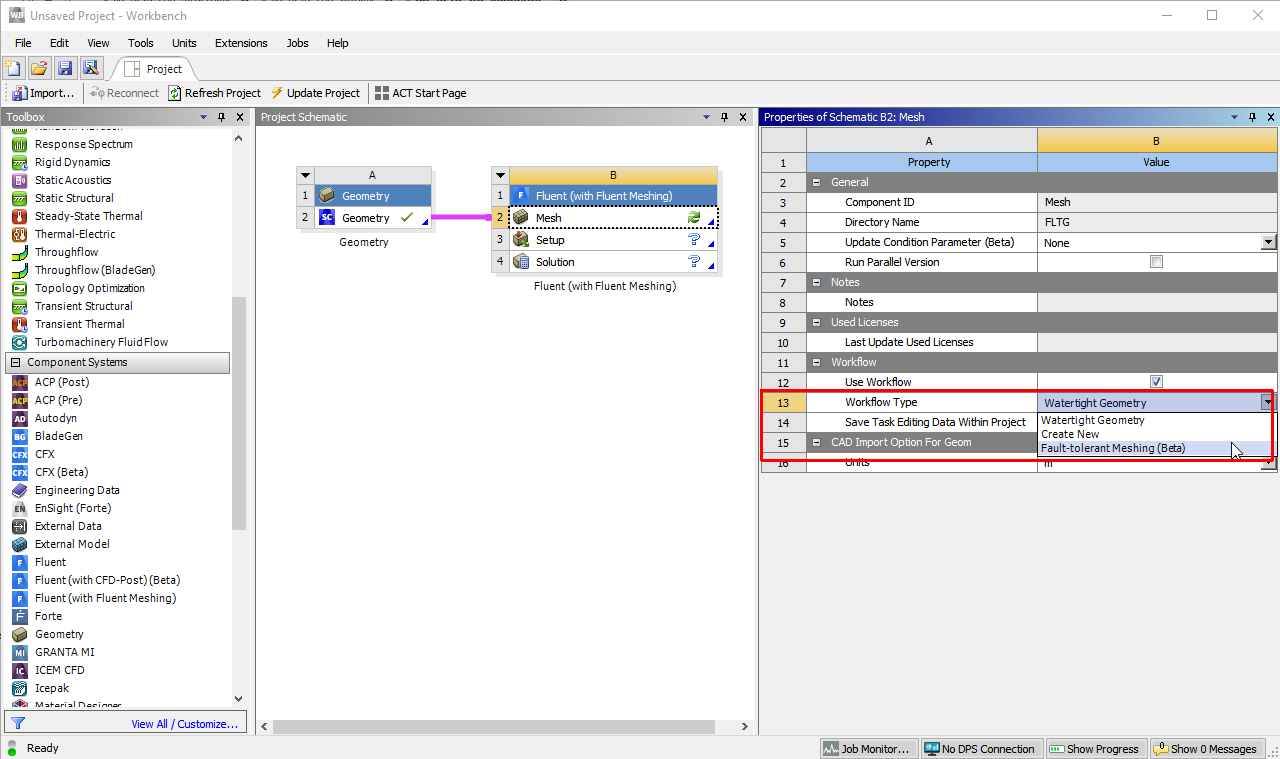Image resolution: width=1280 pixels, height=759 pixels.
Task: Click the Mesh cell refresh status icon
Action: [693, 217]
